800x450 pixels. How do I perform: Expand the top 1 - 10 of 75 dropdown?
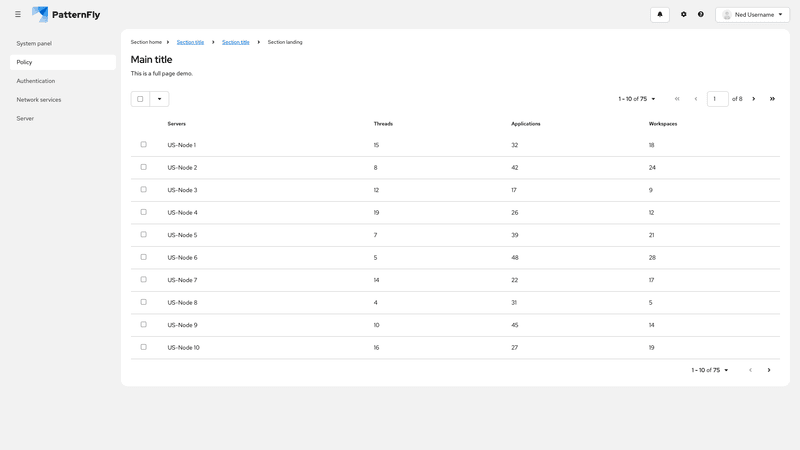[x=637, y=99]
